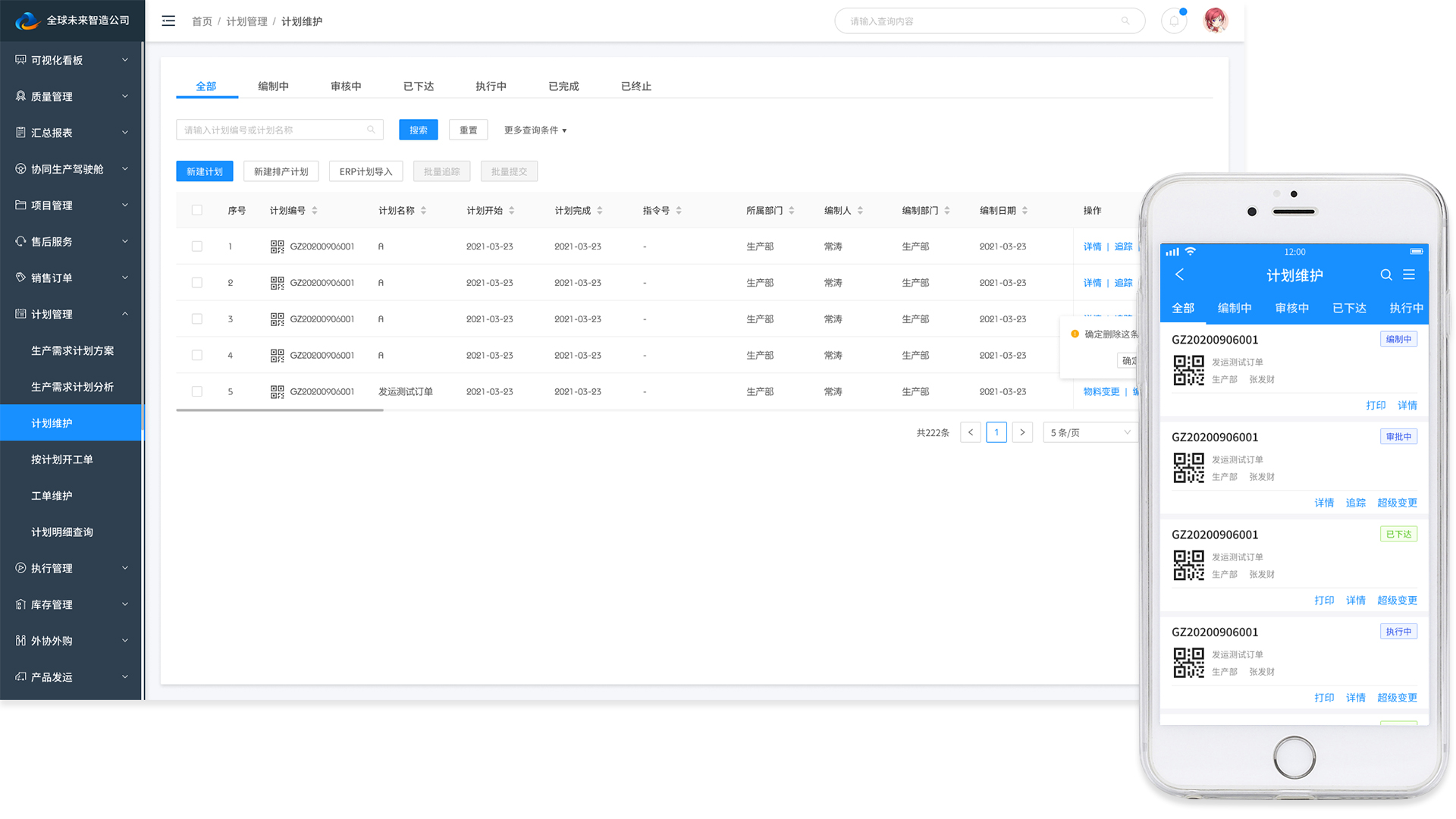The width and height of the screenshot is (1456, 819).
Task: Click QR code icon in row 1
Action: point(277,246)
